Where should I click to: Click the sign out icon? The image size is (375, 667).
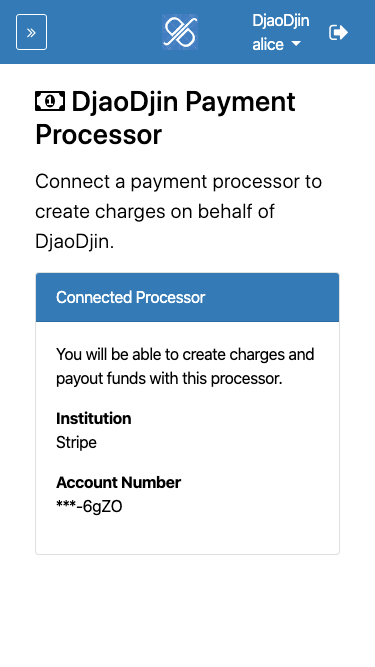click(x=338, y=32)
